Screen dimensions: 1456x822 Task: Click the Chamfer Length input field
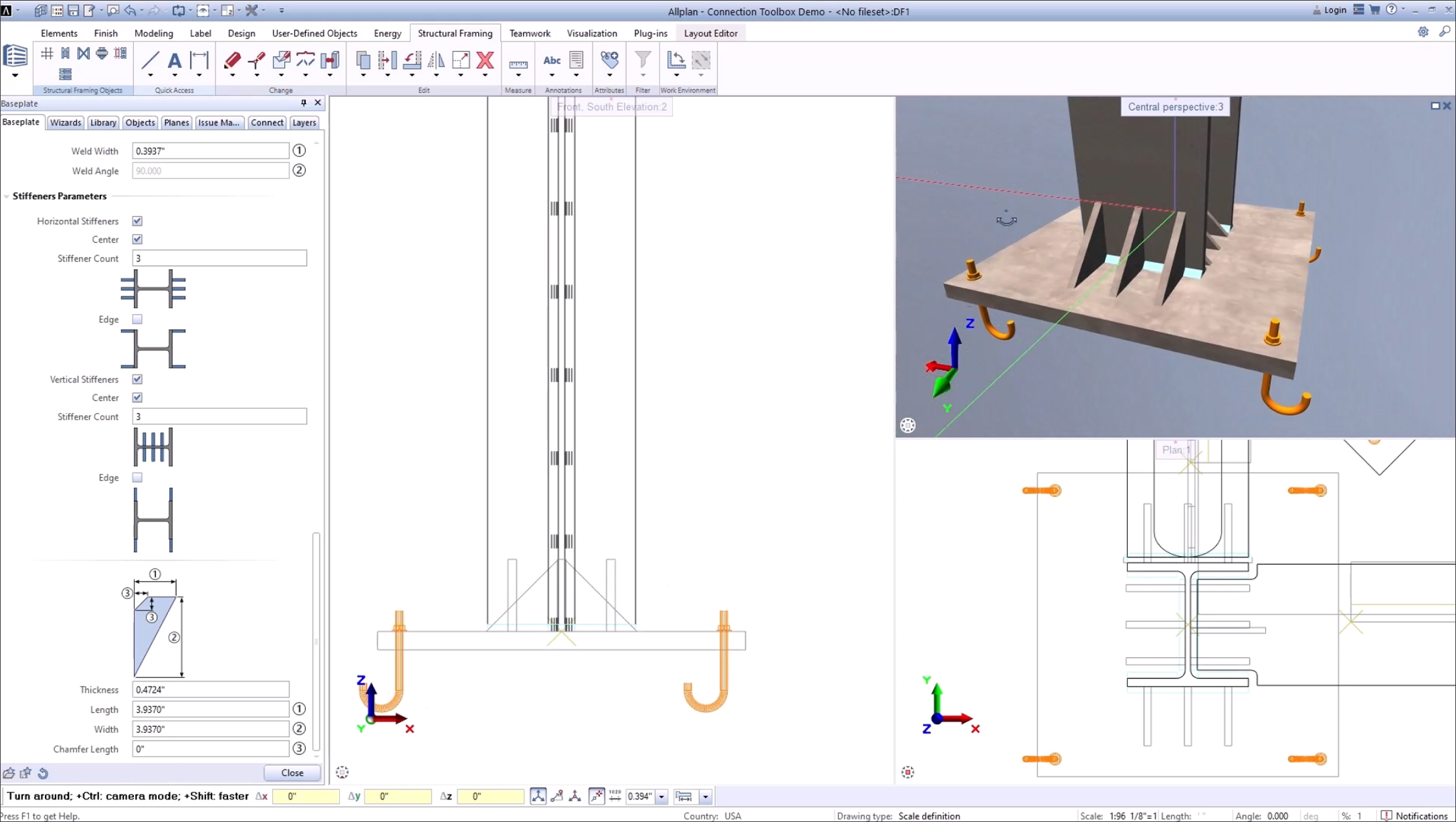(210, 749)
